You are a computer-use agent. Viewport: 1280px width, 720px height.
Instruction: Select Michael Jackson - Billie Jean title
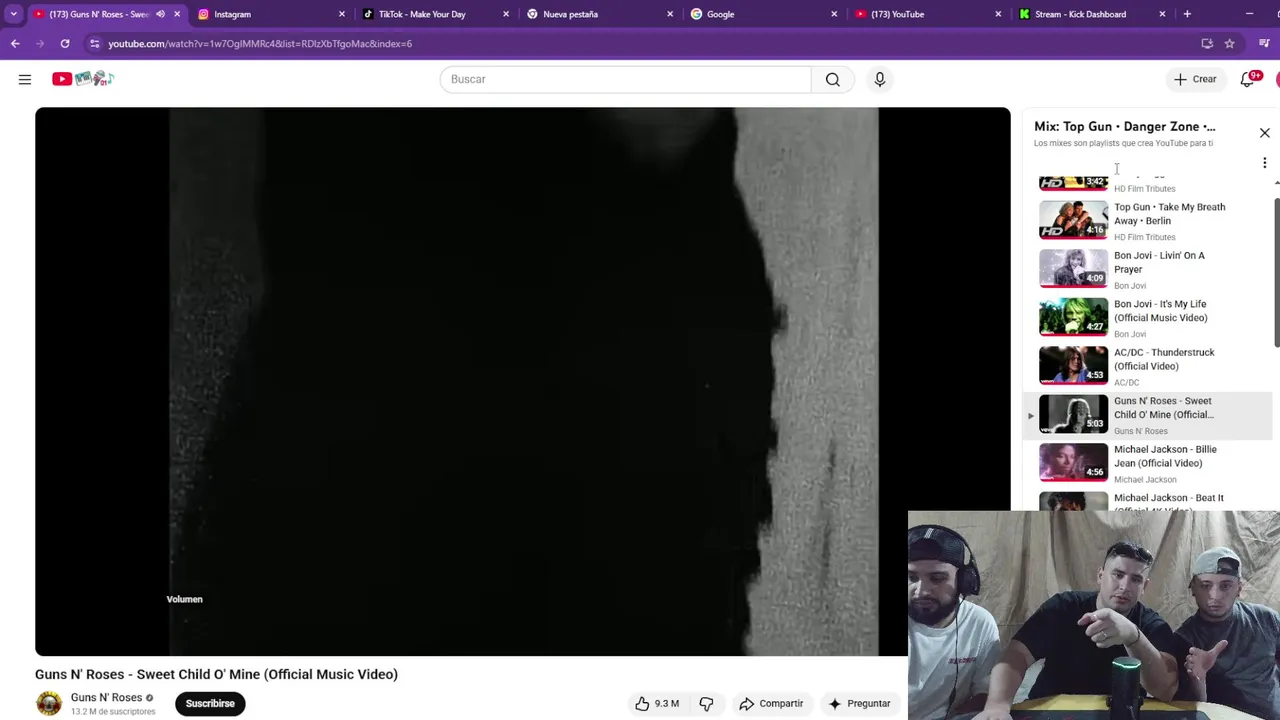pos(1165,456)
